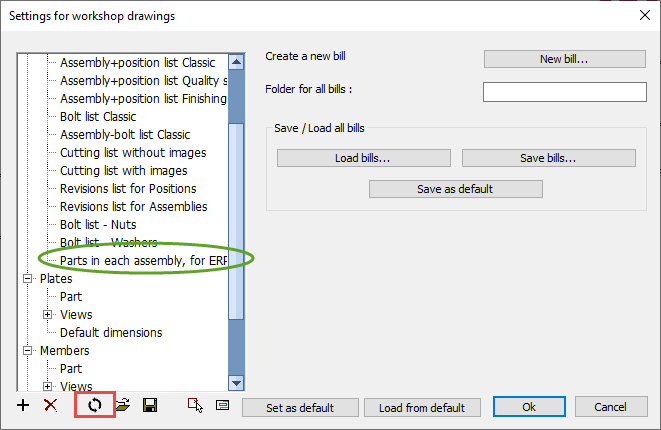Click the floppy disk save icon
This screenshot has height=430, width=661.
(x=150, y=406)
